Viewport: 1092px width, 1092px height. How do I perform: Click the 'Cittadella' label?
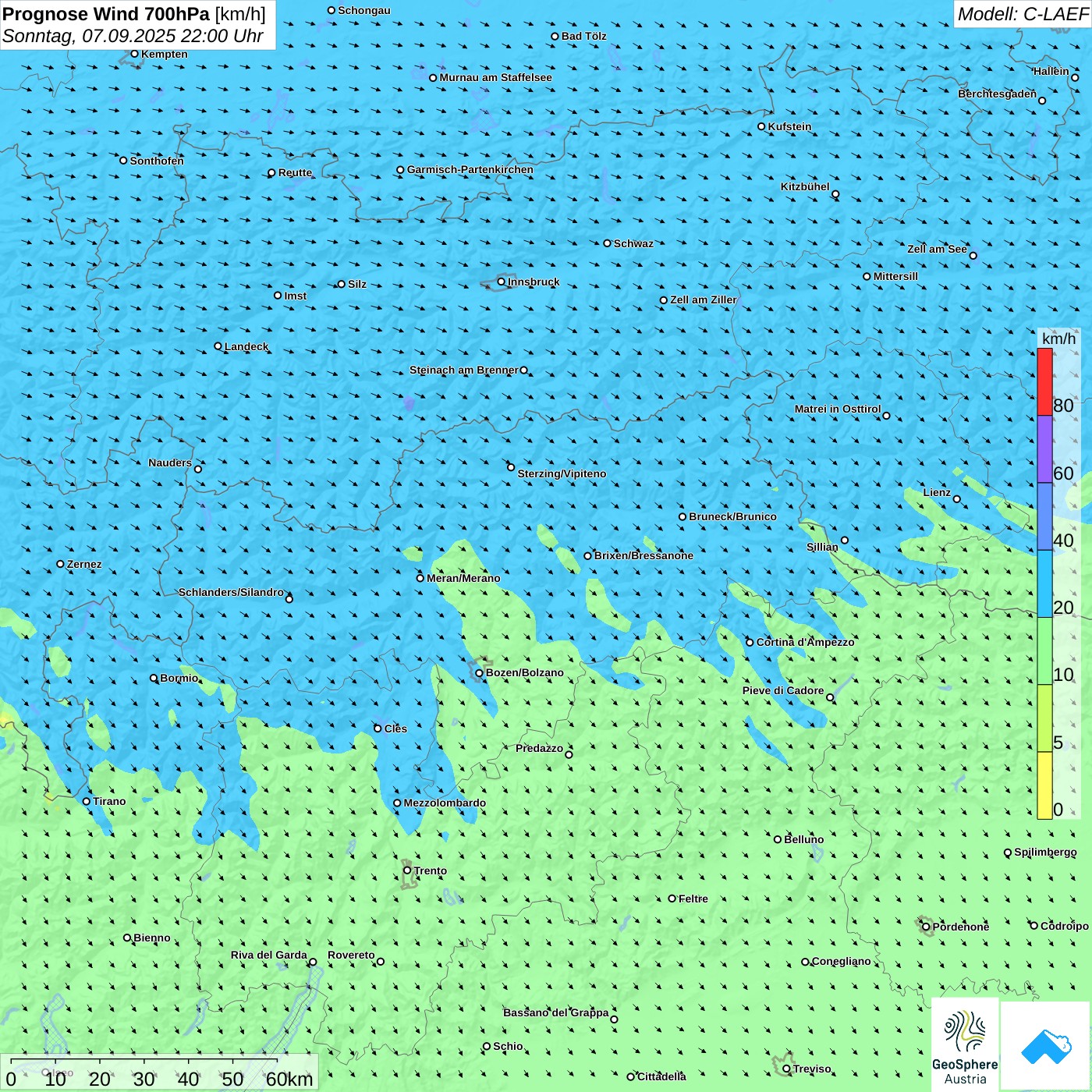[x=661, y=1076]
